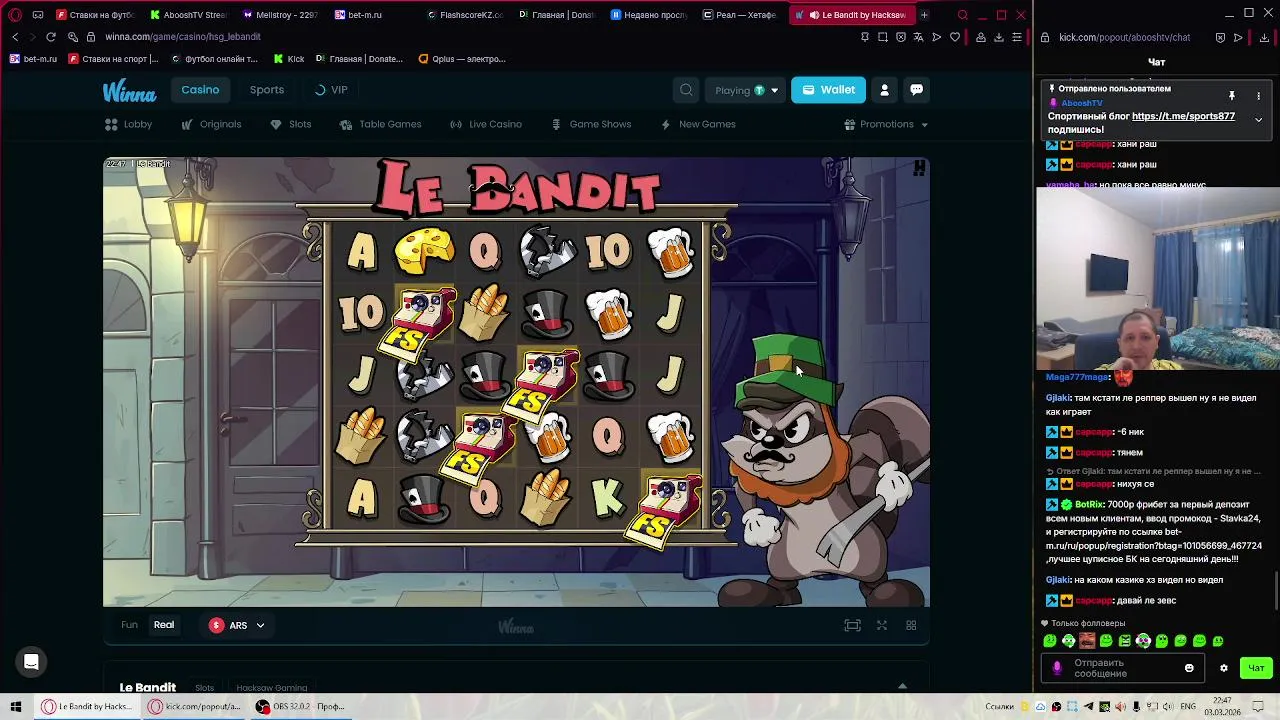Screen dimensions: 1280x720
Task: Toggle theater mode under the game
Action: (x=852, y=625)
